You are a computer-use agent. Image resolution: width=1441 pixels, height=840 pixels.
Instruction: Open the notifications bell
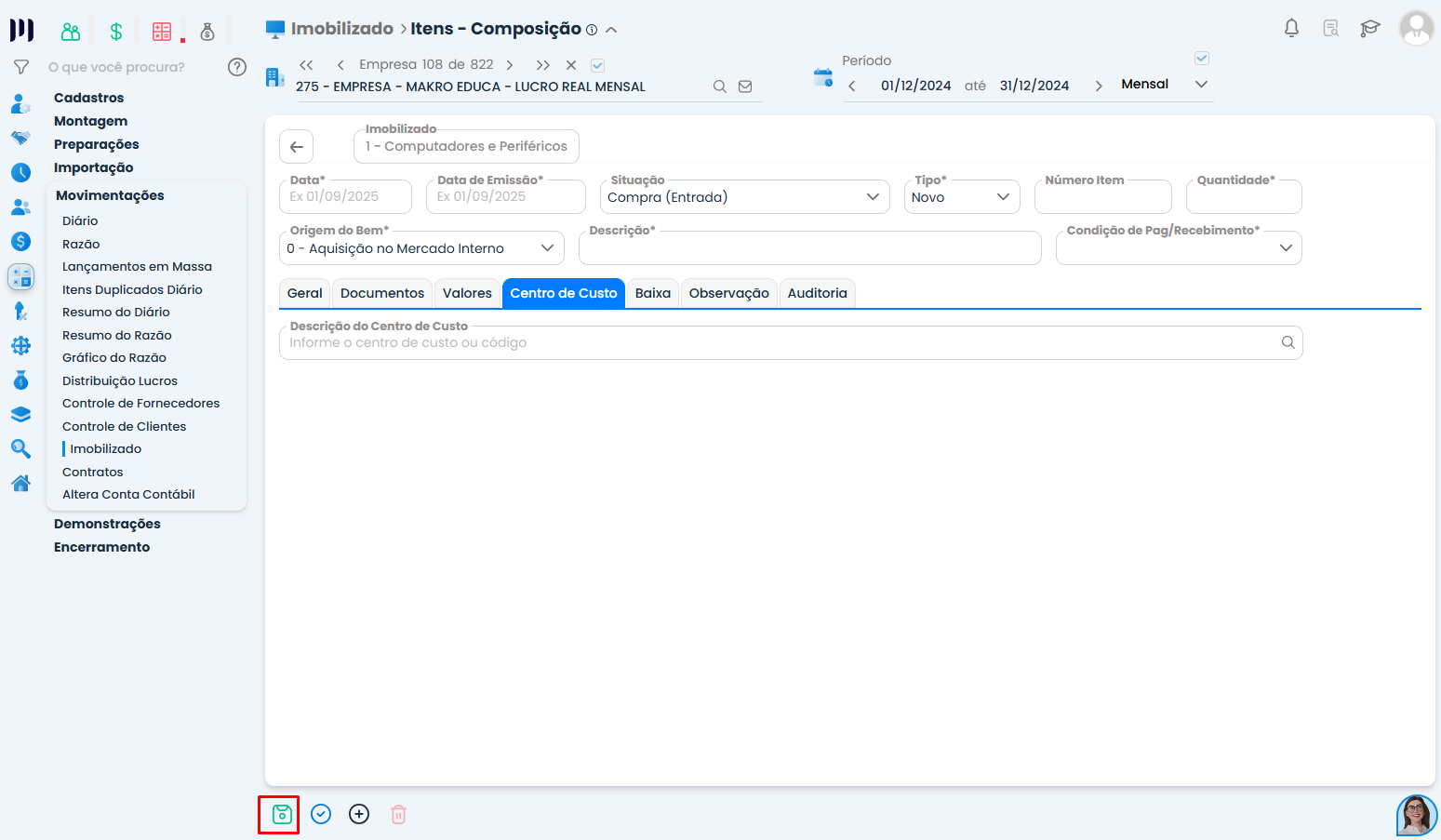pos(1291,28)
